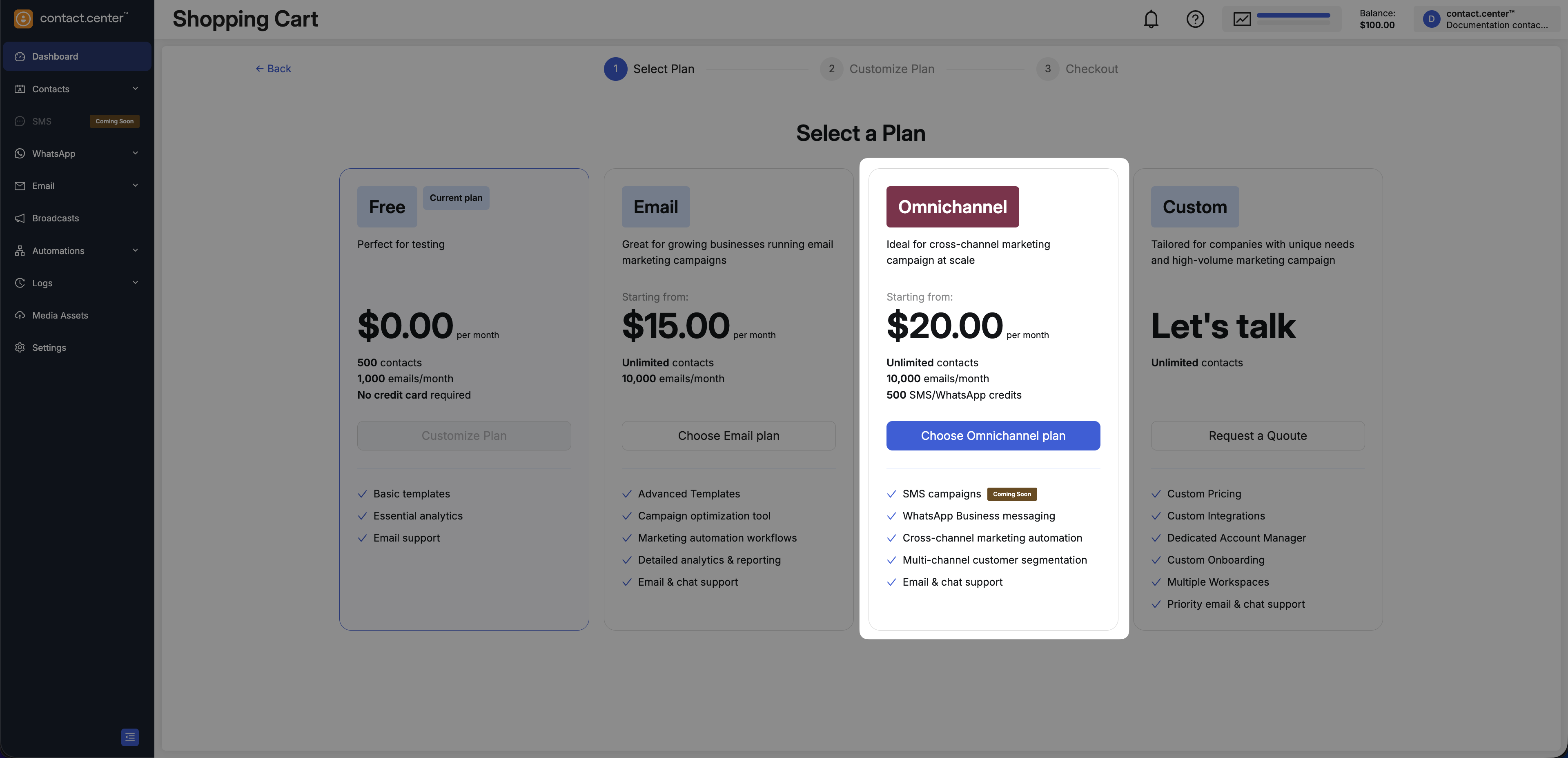Expand the Logs submenu chevron

click(135, 283)
